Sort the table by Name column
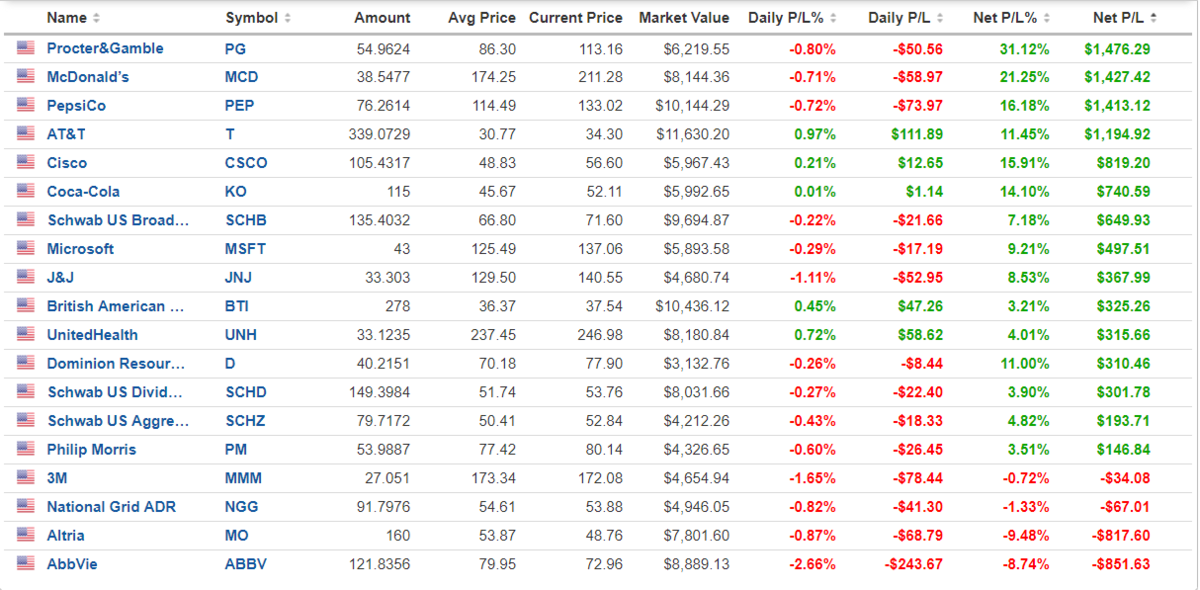This screenshot has width=1200, height=590. point(73,18)
